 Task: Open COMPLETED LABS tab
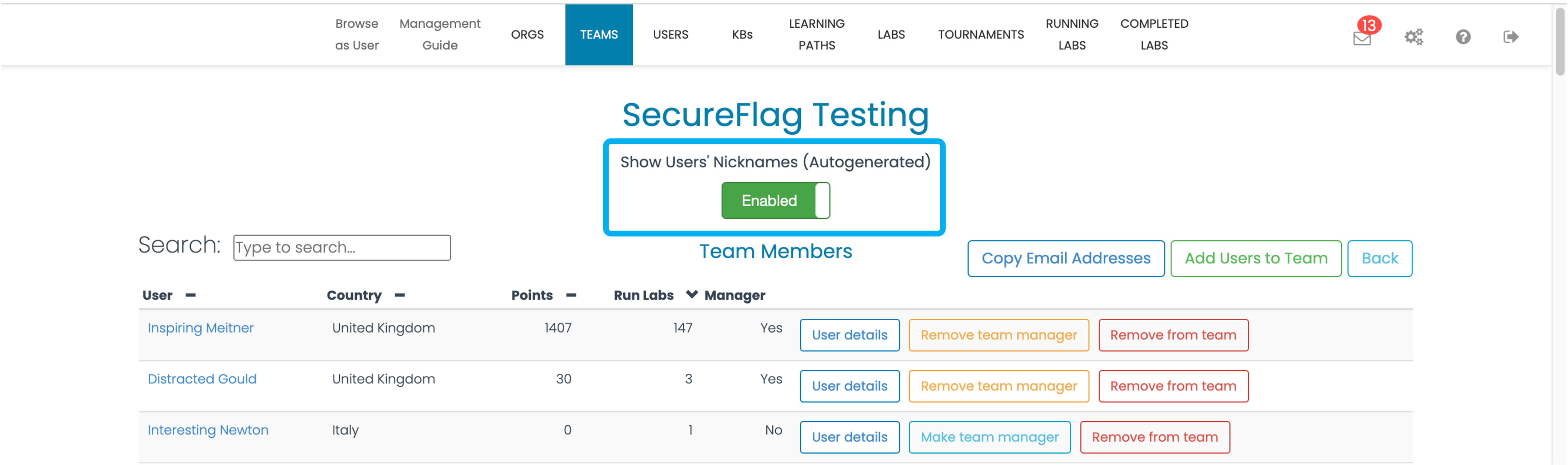coord(1154,35)
